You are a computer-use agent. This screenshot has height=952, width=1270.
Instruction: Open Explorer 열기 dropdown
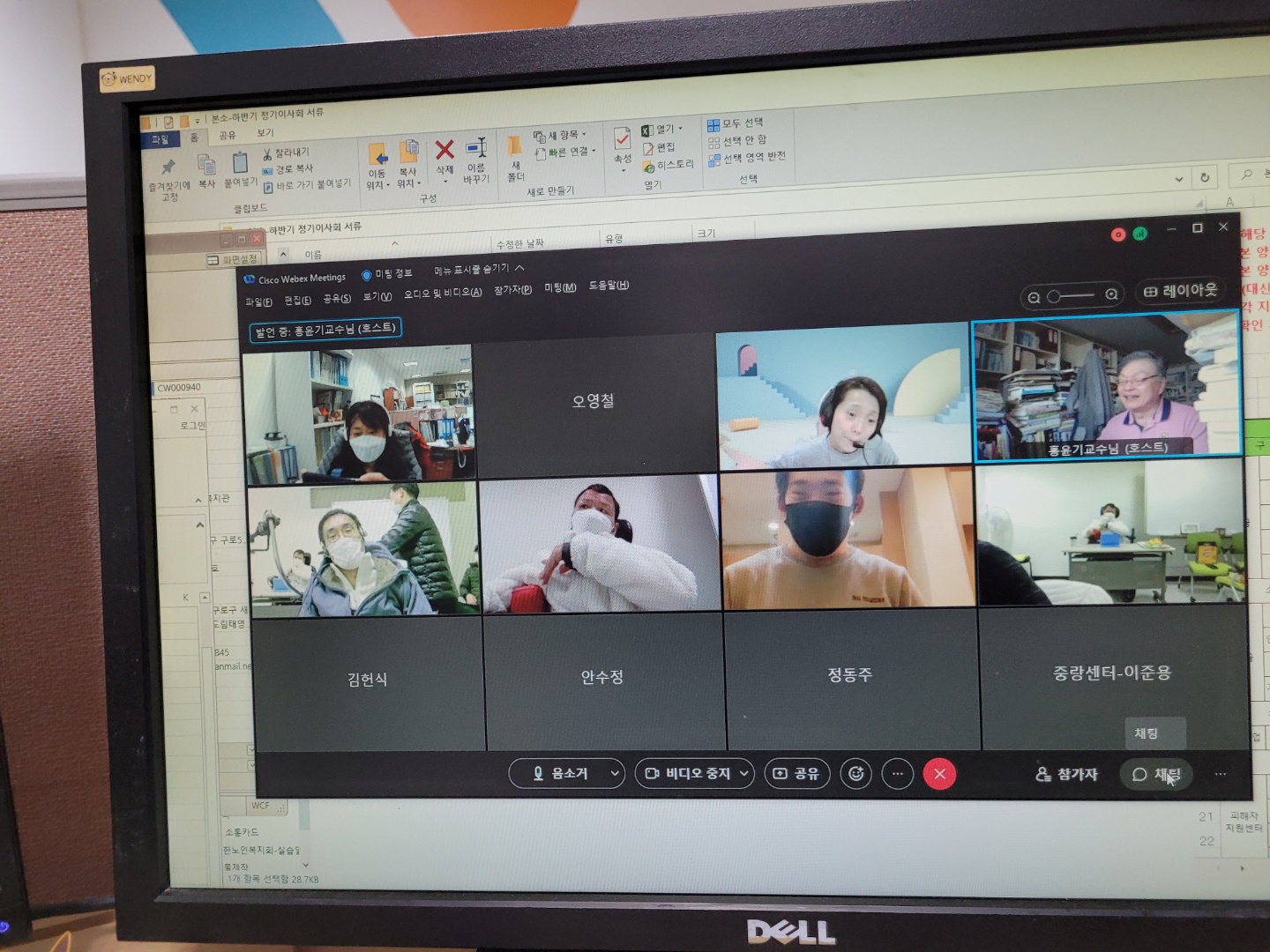coord(661,130)
